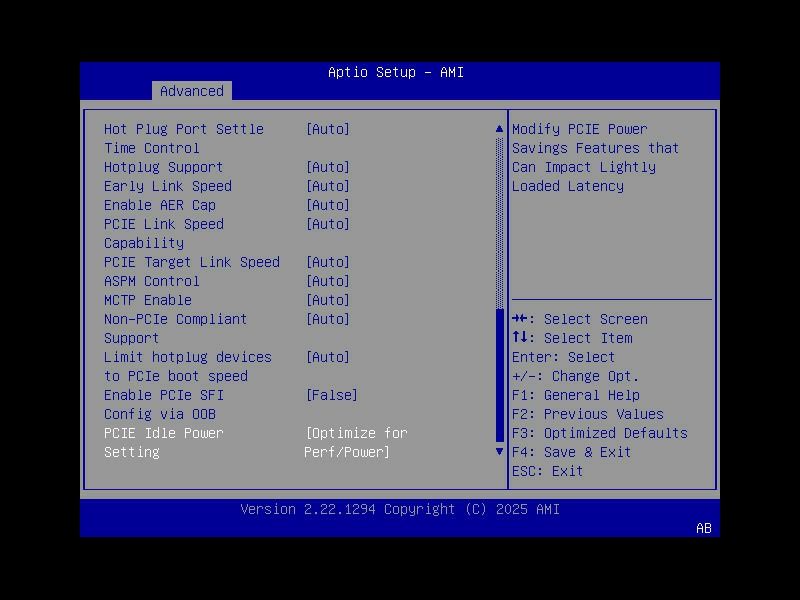Open Non-PCIe Compliant Support [Auto] value

(328, 319)
